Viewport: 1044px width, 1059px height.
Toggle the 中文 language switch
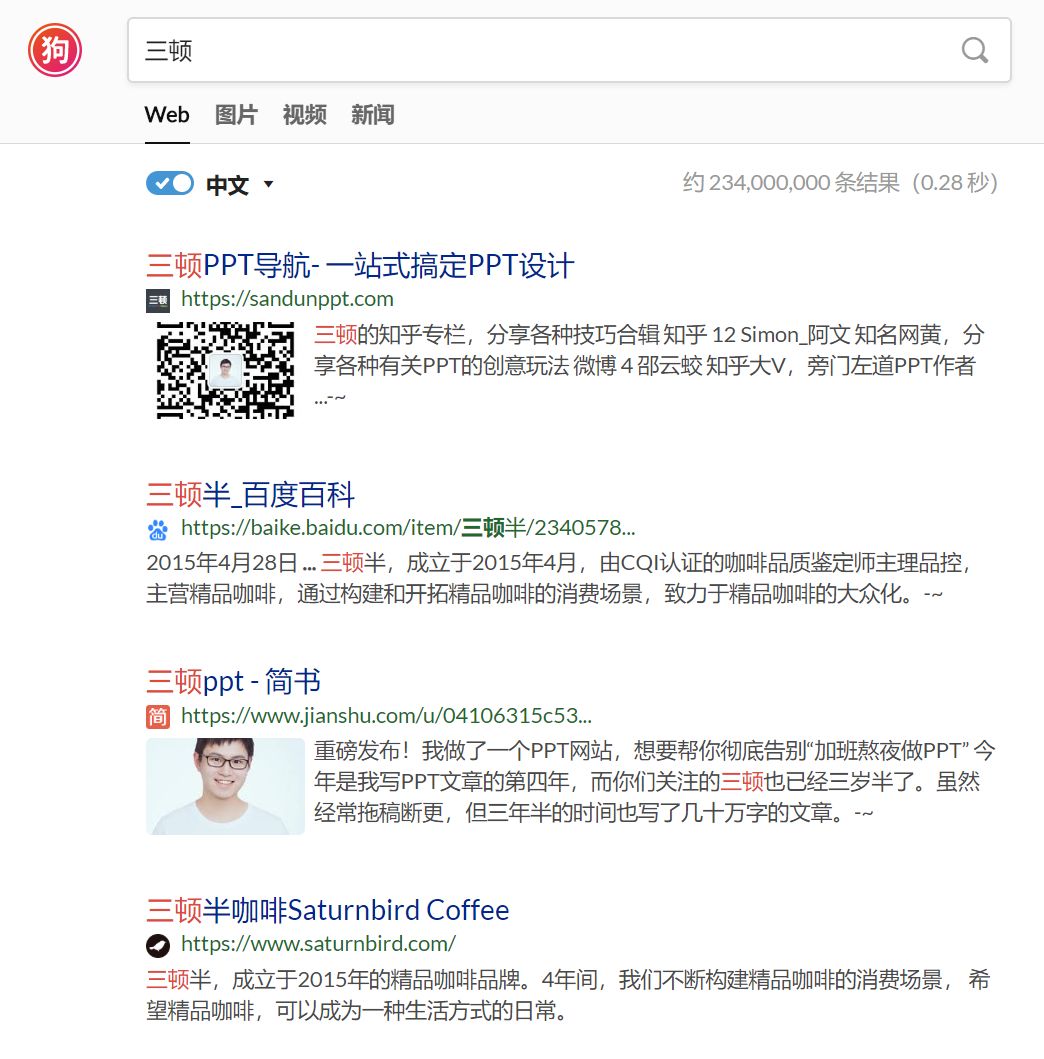(x=170, y=183)
